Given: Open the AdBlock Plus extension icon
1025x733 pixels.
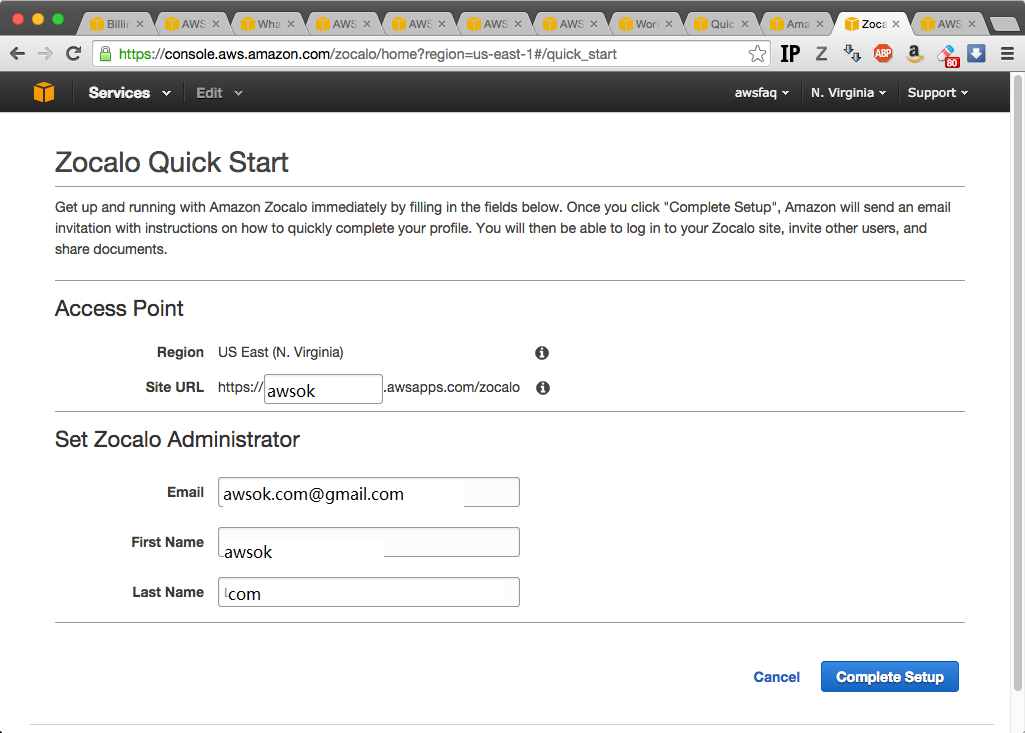Looking at the screenshot, I should 883,54.
